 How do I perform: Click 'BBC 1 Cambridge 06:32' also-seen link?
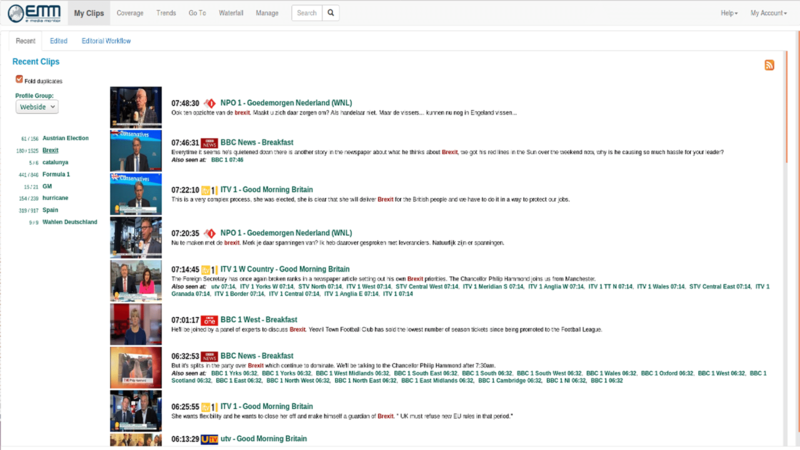click(x=510, y=381)
